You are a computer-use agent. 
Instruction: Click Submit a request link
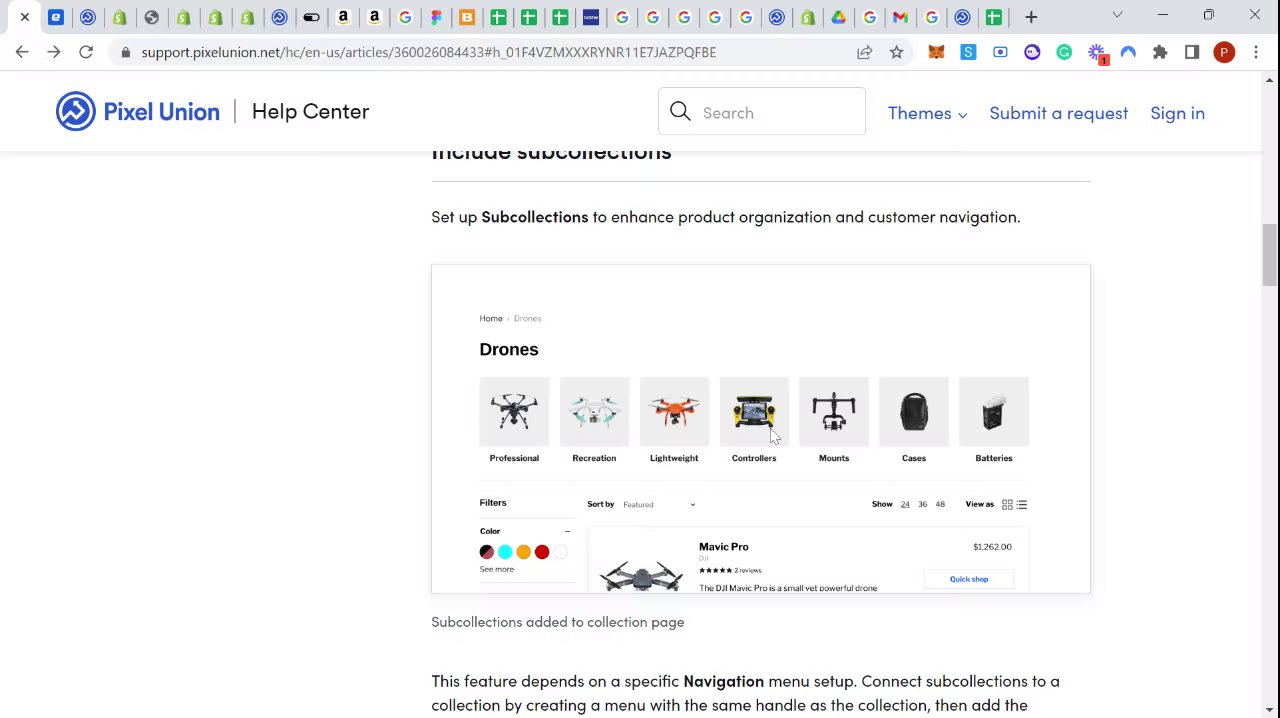(1058, 113)
